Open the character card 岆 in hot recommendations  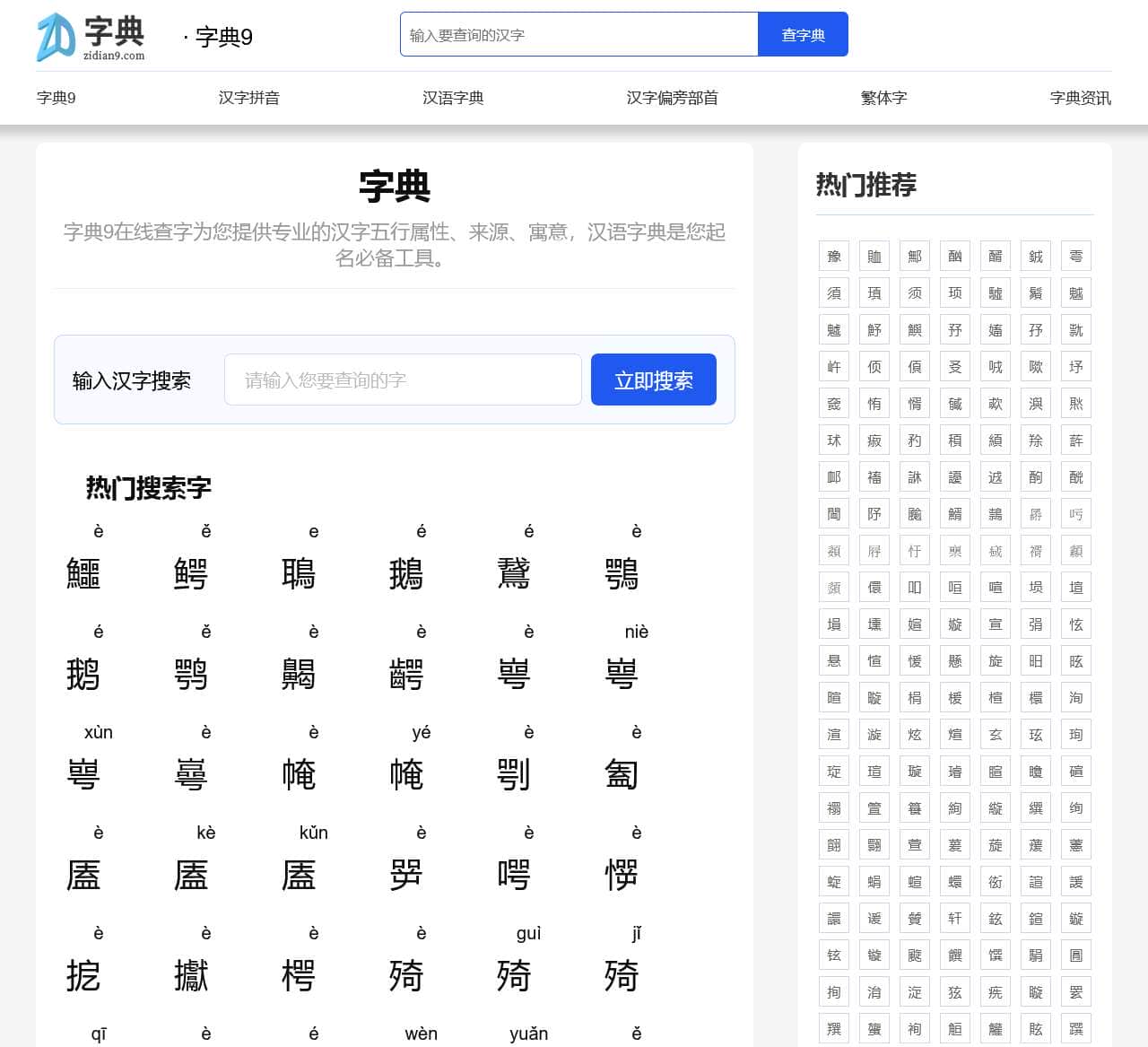pyautogui.click(x=833, y=366)
